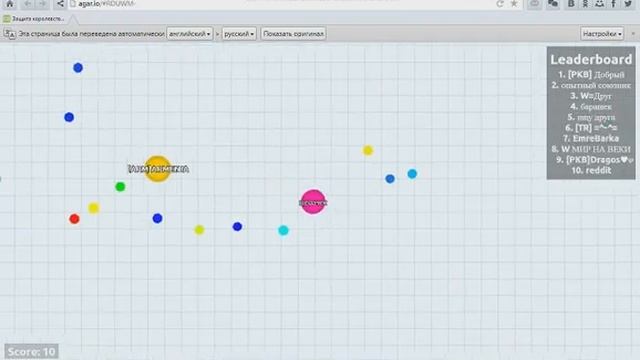Share page to Twitter
Image resolution: width=640 pixels, height=360 pixels.
tap(628, 4)
